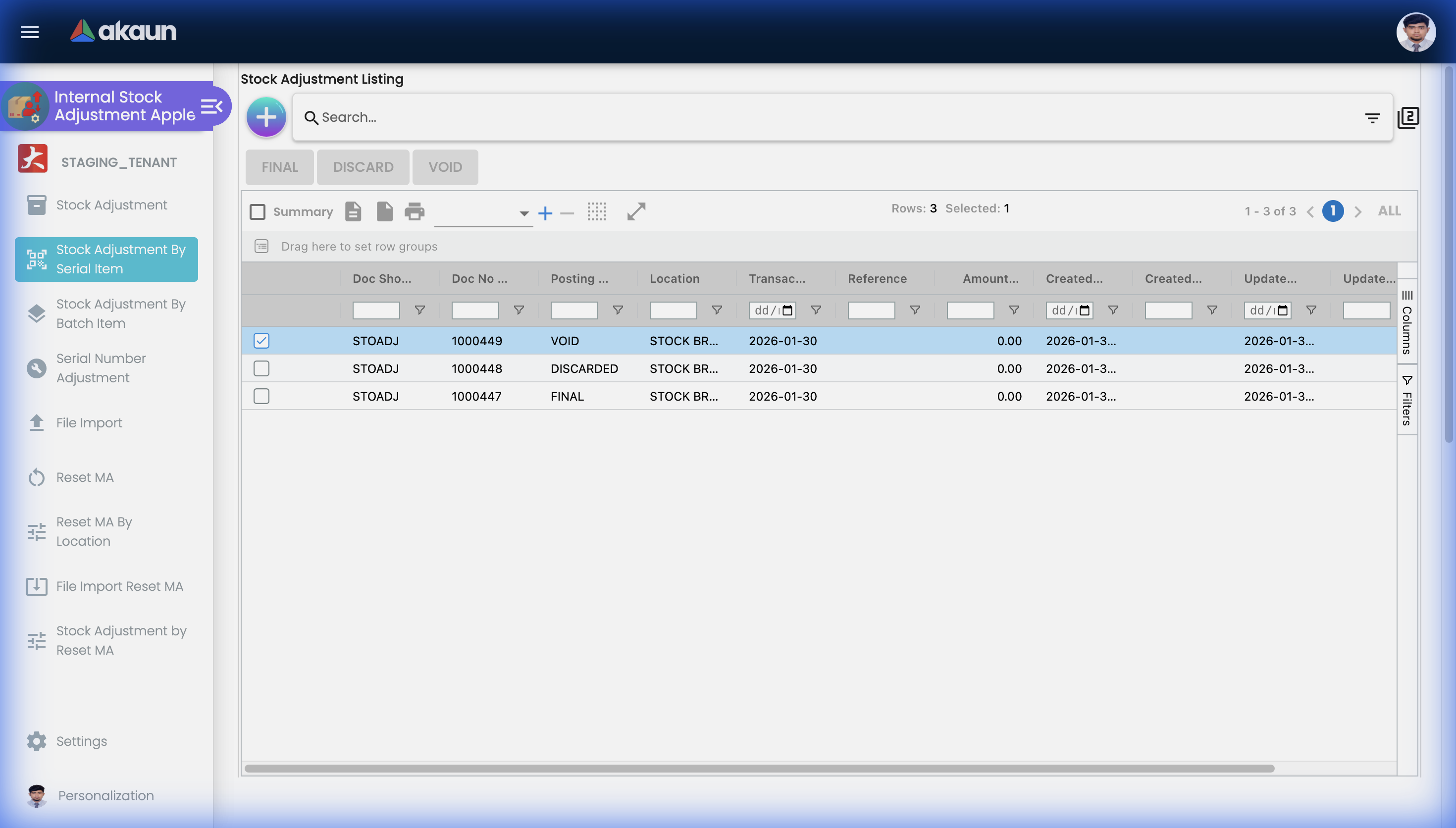Collapse the sidebar using the chevron beside Internal Stock Adjustment Apple
The image size is (1456, 828).
211,105
